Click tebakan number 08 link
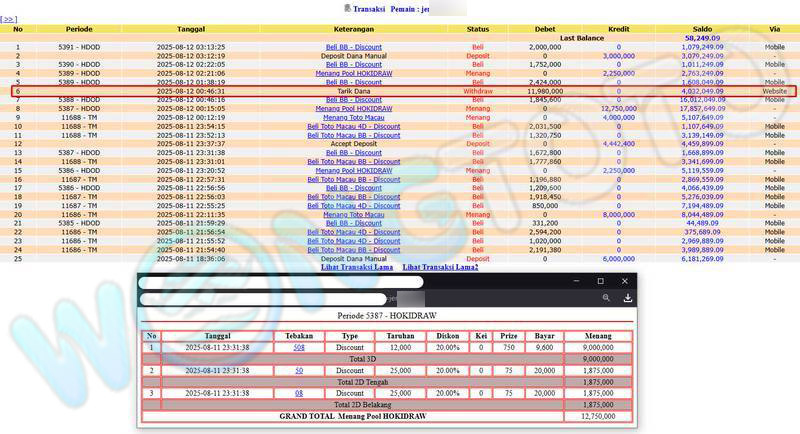 299,393
